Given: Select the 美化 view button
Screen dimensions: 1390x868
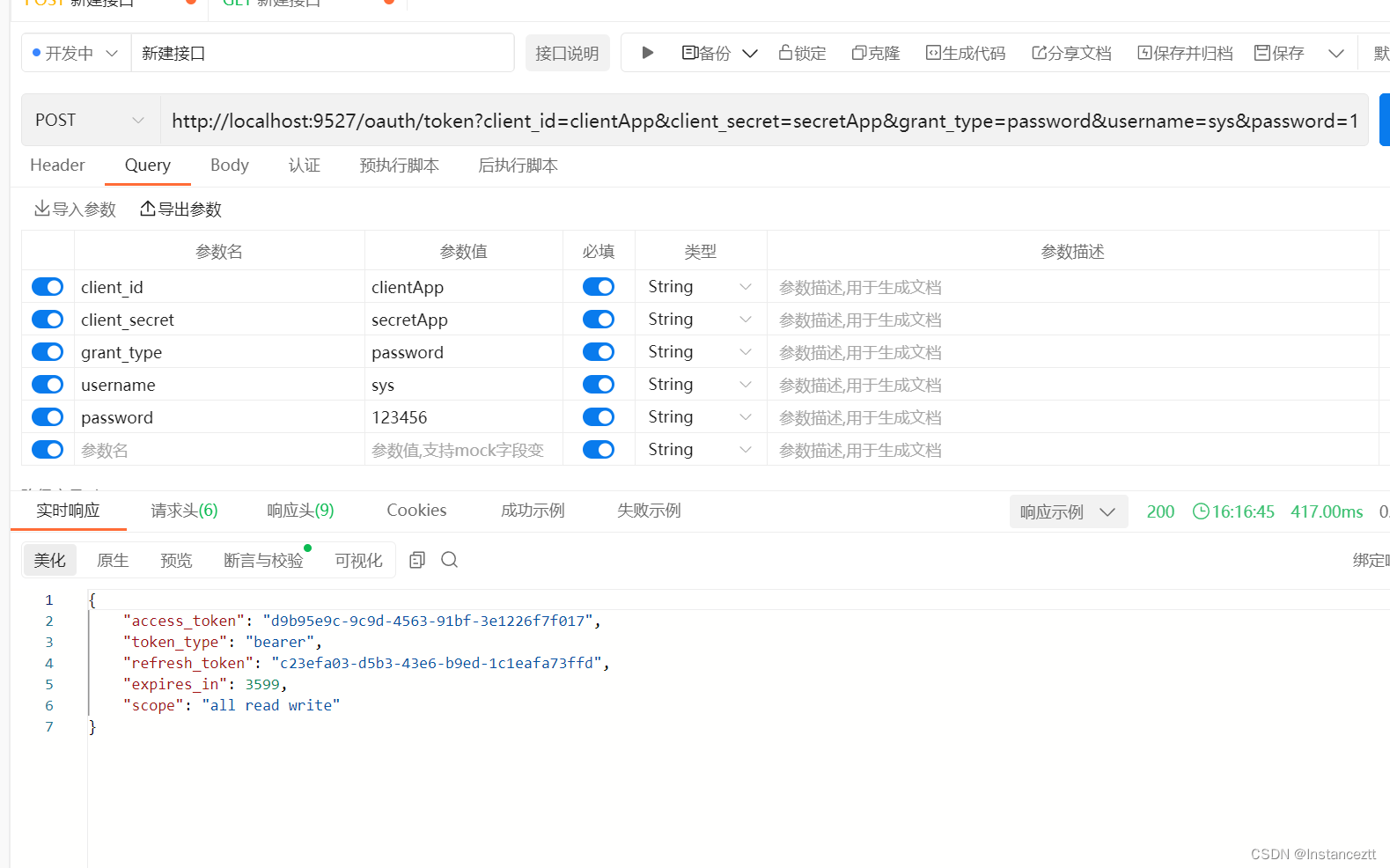Looking at the screenshot, I should 49,560.
